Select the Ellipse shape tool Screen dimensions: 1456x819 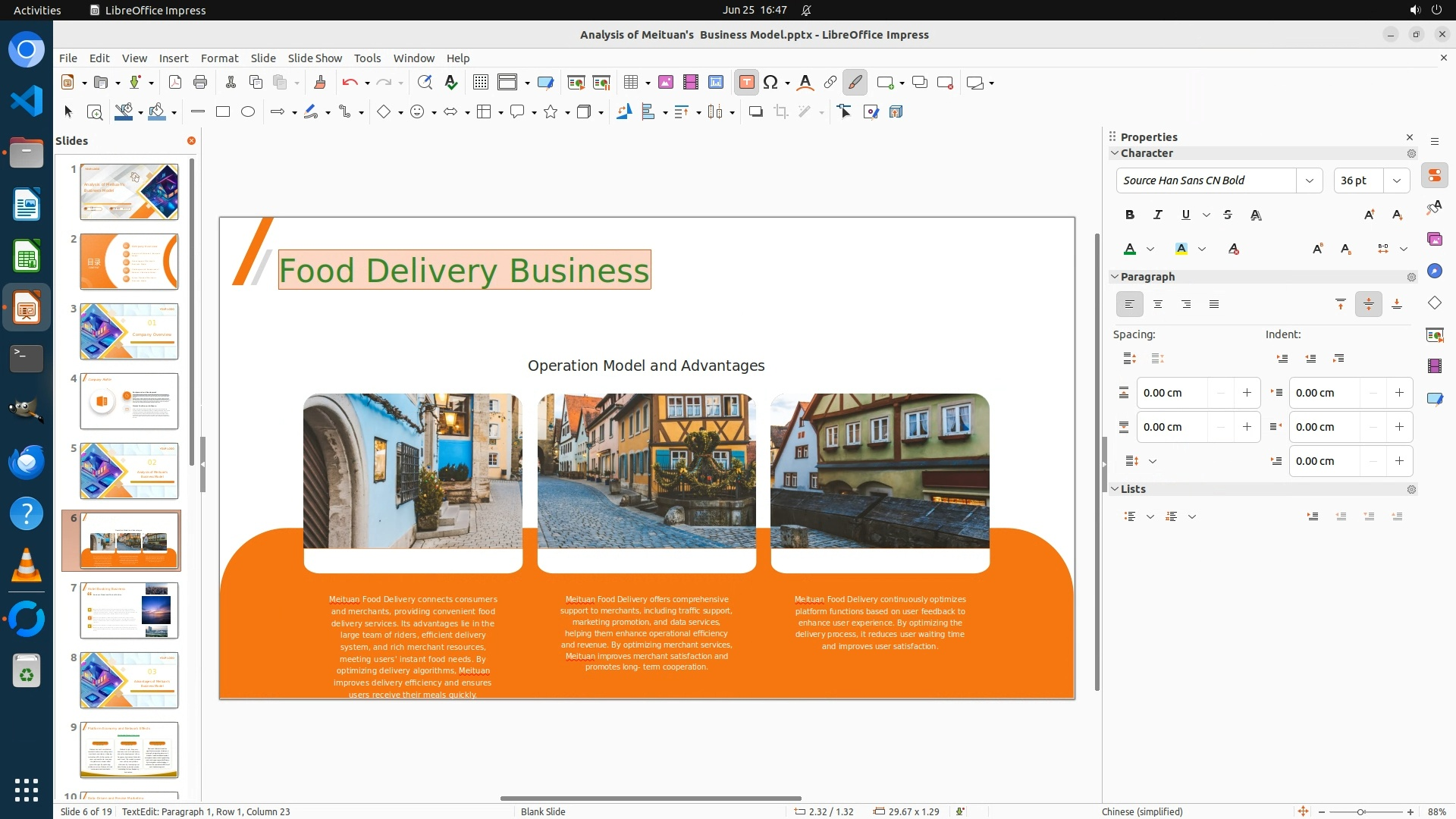coord(248,111)
